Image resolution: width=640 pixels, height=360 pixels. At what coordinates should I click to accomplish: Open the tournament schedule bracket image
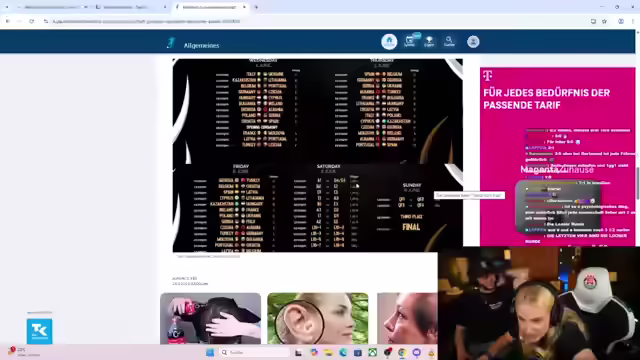[318, 155]
